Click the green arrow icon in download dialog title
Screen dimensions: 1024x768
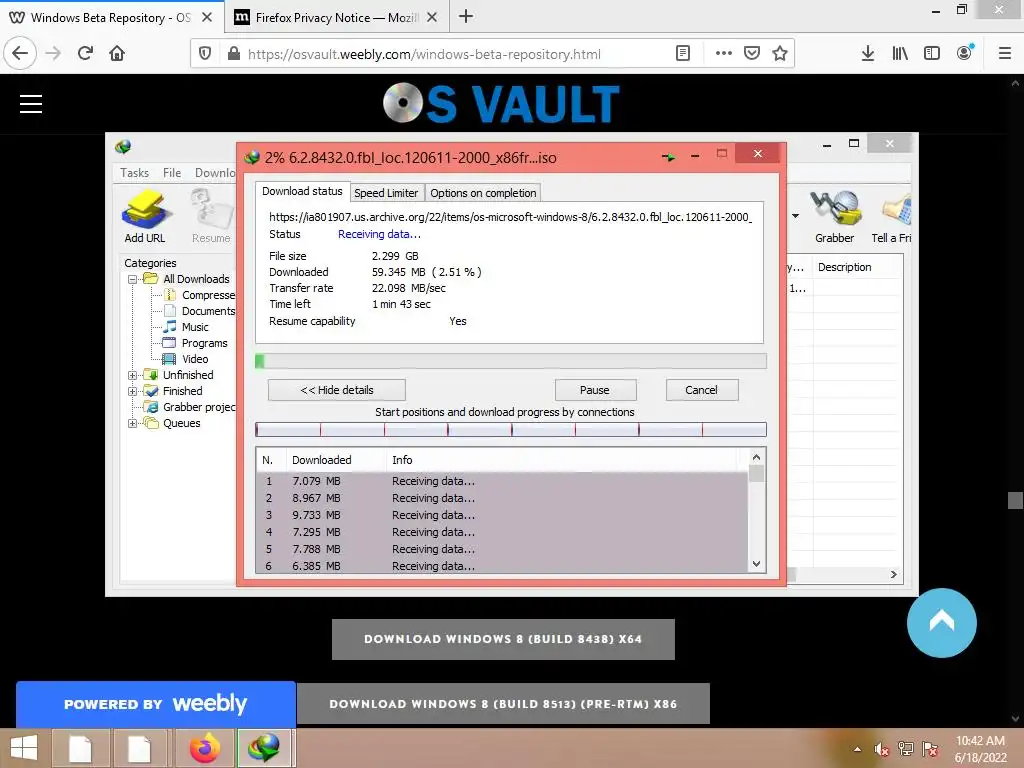pyautogui.click(x=669, y=157)
